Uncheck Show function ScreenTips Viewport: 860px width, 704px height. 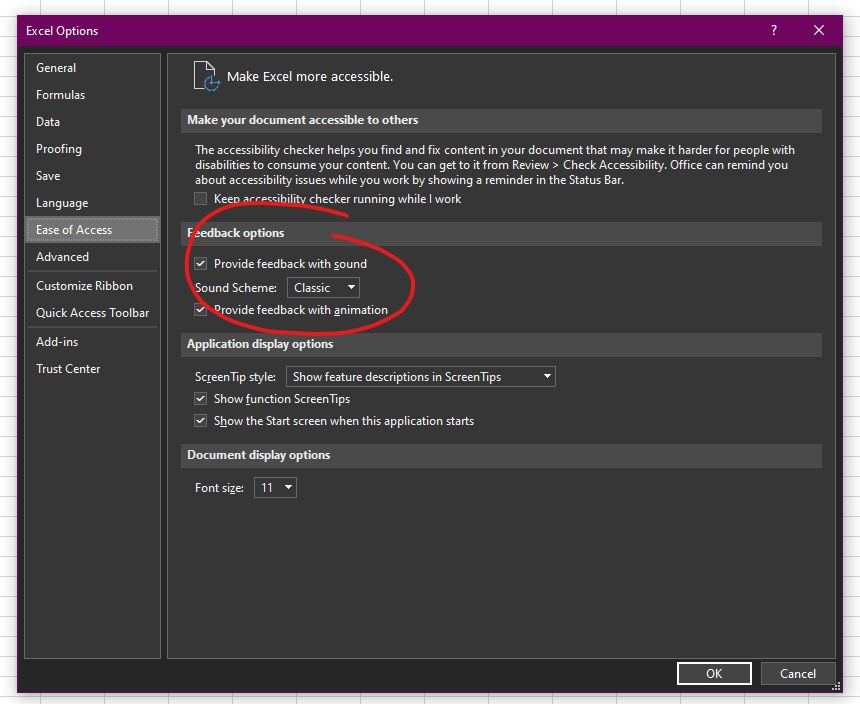point(201,399)
